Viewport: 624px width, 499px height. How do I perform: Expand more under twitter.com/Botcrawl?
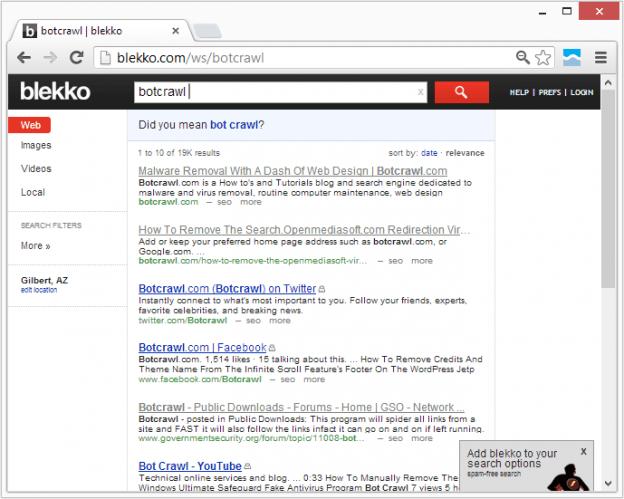point(280,321)
